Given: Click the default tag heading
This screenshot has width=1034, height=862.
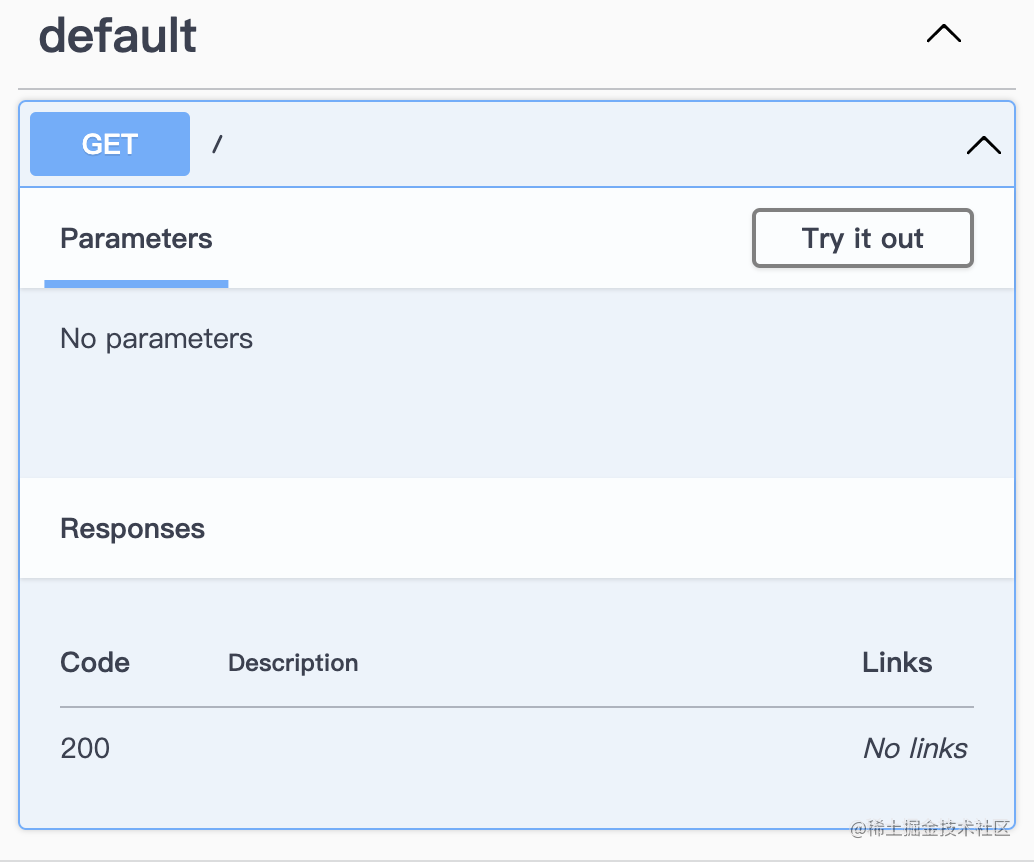Looking at the screenshot, I should pyautogui.click(x=118, y=36).
